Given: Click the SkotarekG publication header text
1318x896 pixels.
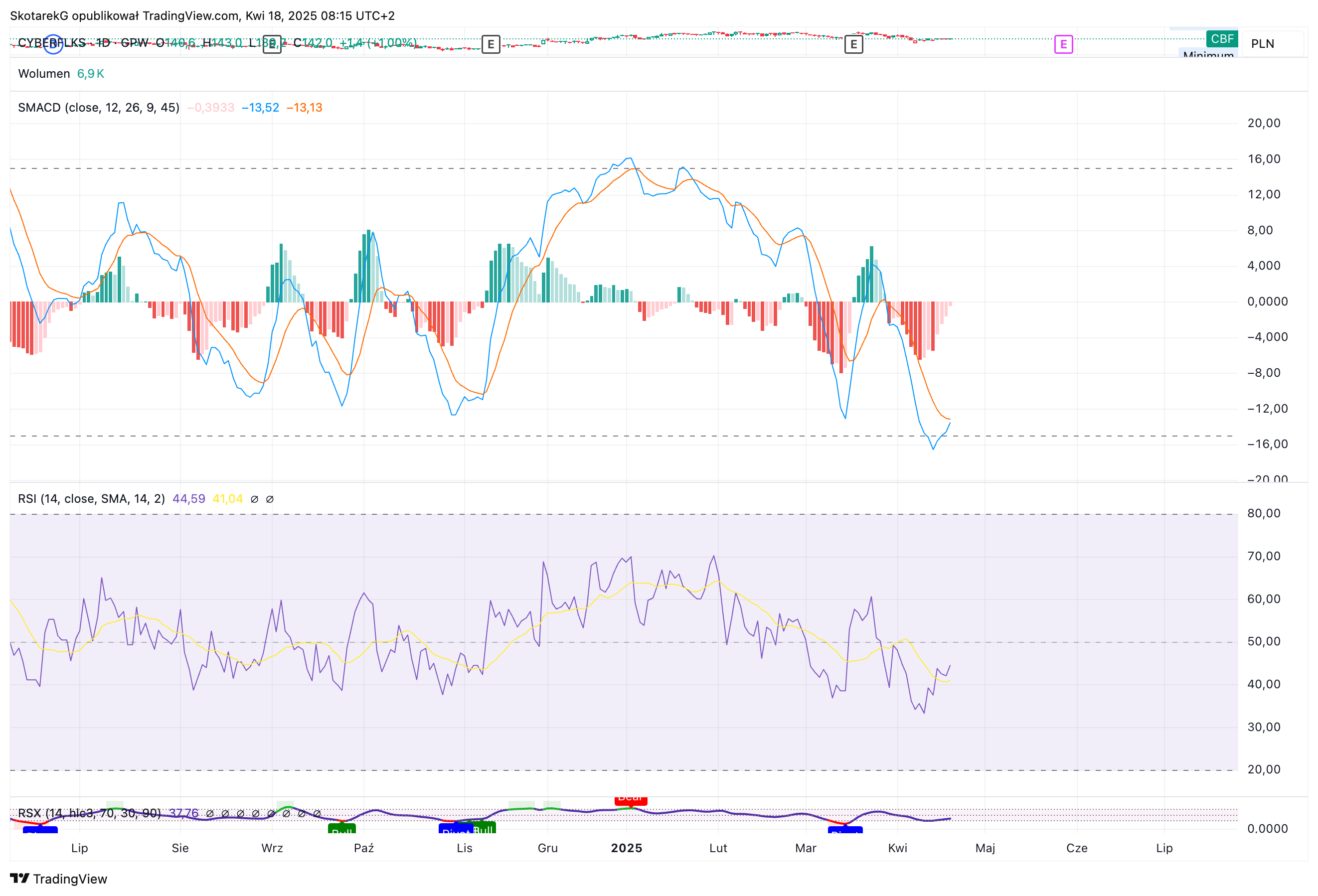Looking at the screenshot, I should [x=202, y=16].
